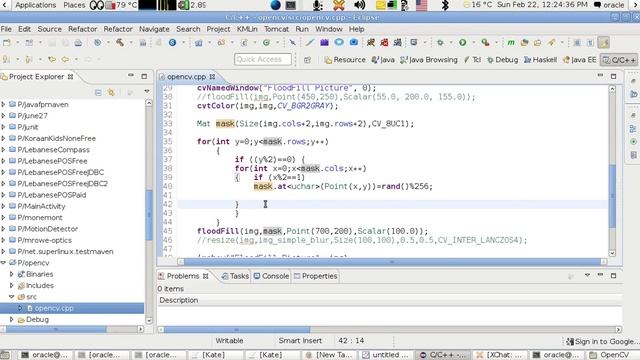Click the Open Perspective icon

[307, 60]
